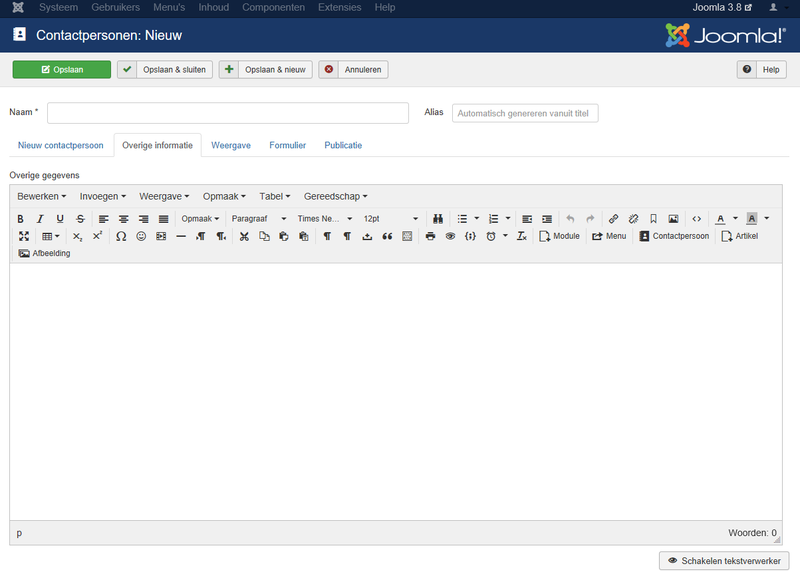The image size is (800, 580).
Task: Preview content with eye icon
Action: point(451,236)
